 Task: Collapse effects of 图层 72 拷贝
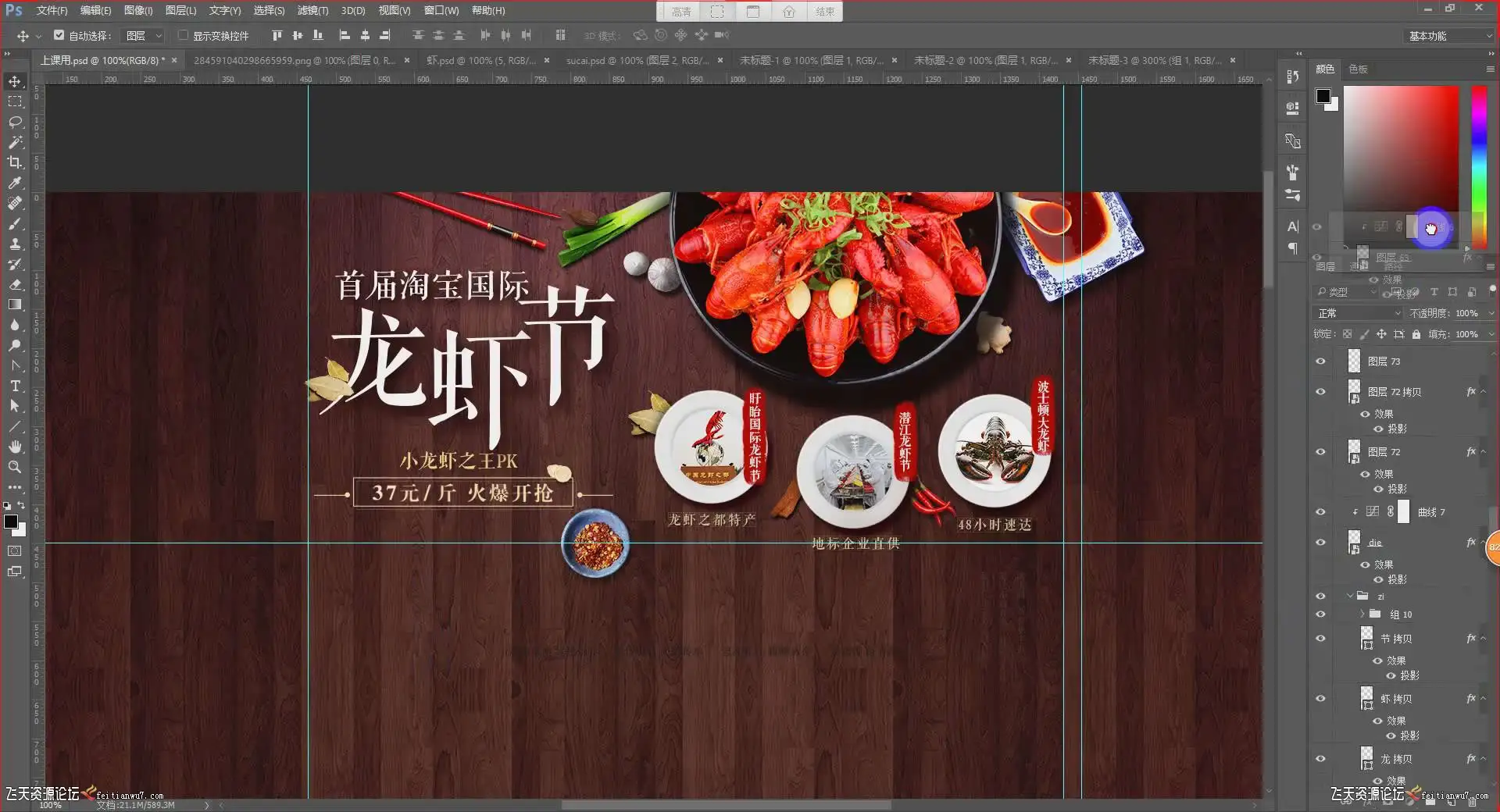point(1484,392)
